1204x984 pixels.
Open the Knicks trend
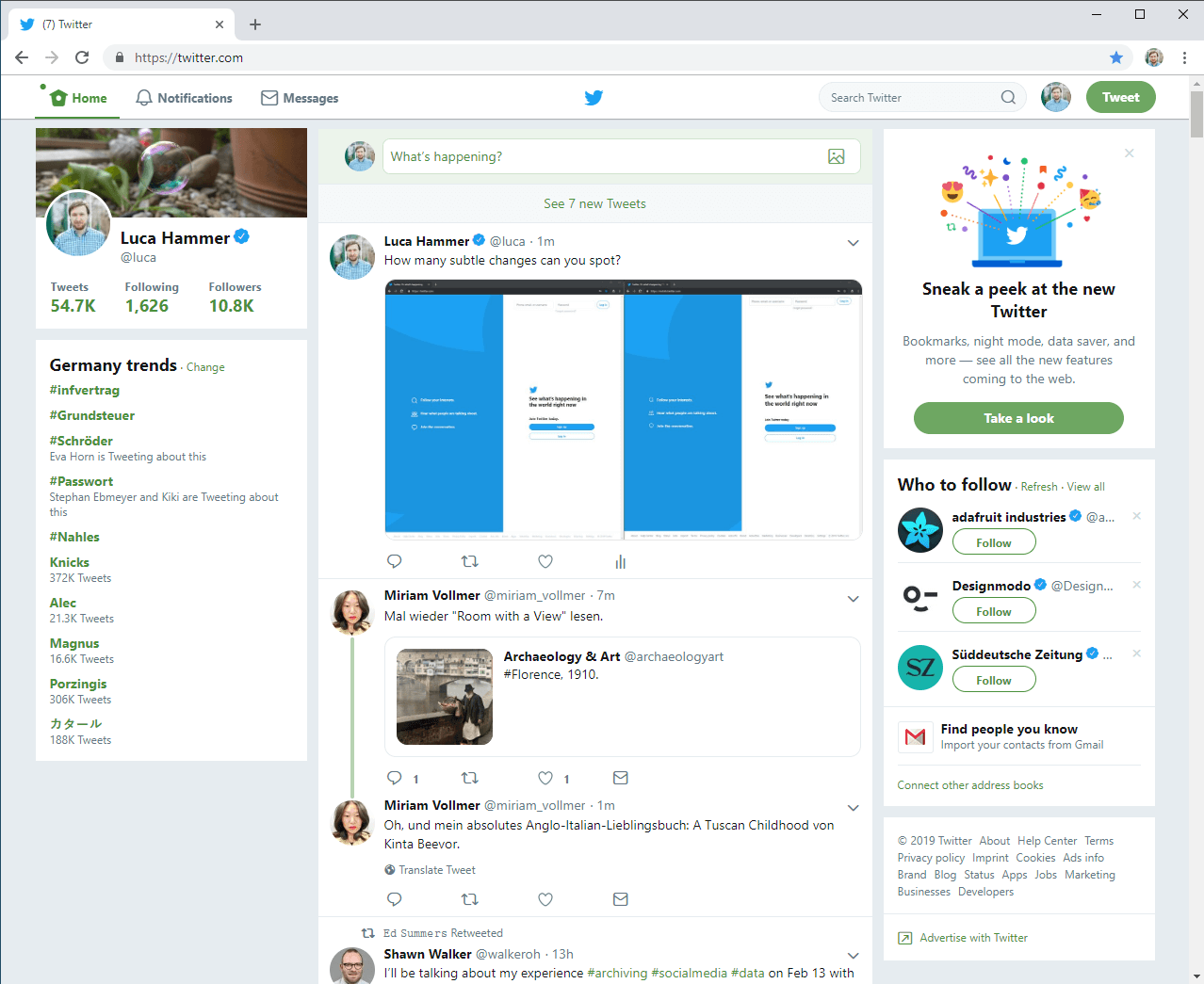[70, 562]
